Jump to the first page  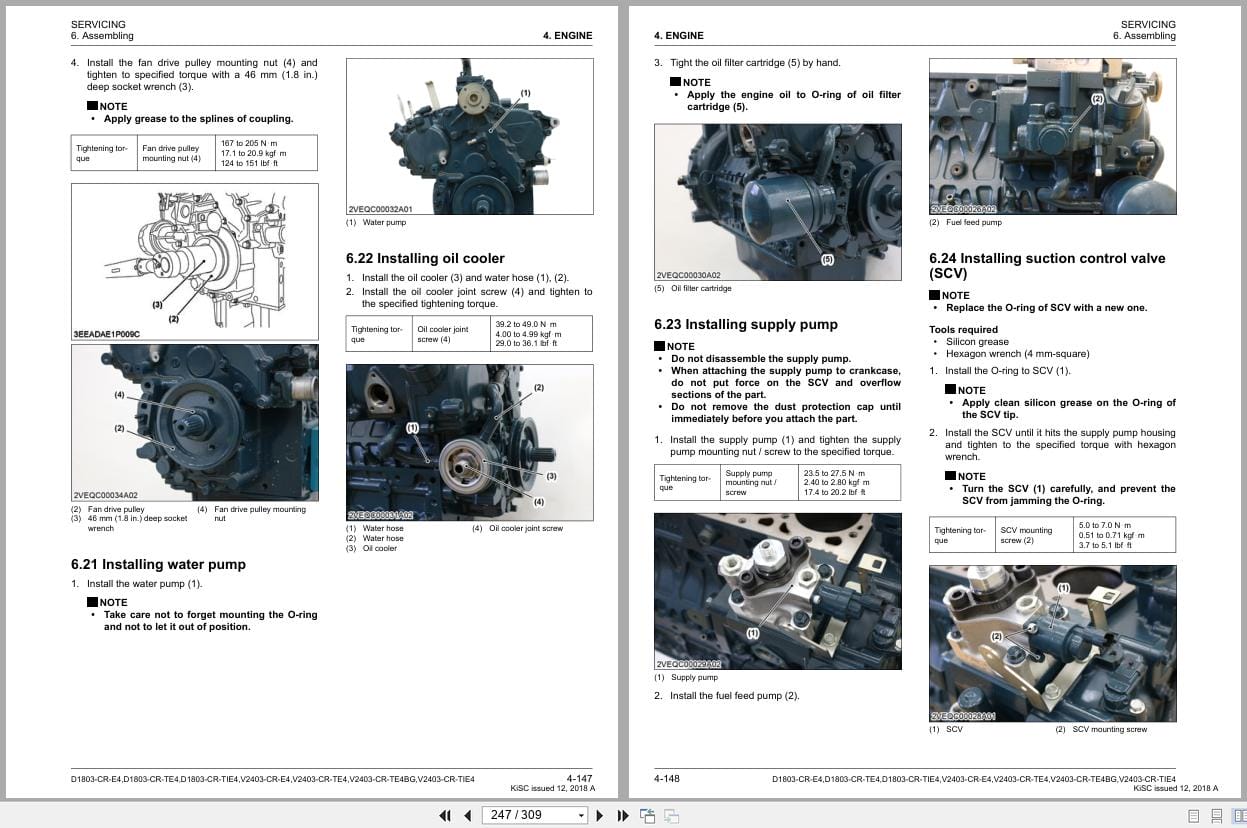[x=445, y=815]
